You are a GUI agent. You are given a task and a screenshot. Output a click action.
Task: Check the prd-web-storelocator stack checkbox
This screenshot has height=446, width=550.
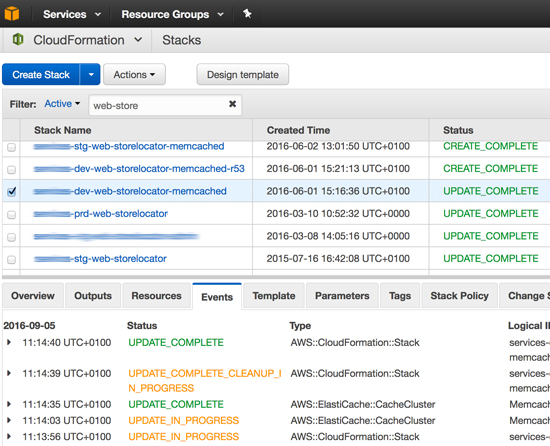click(12, 214)
